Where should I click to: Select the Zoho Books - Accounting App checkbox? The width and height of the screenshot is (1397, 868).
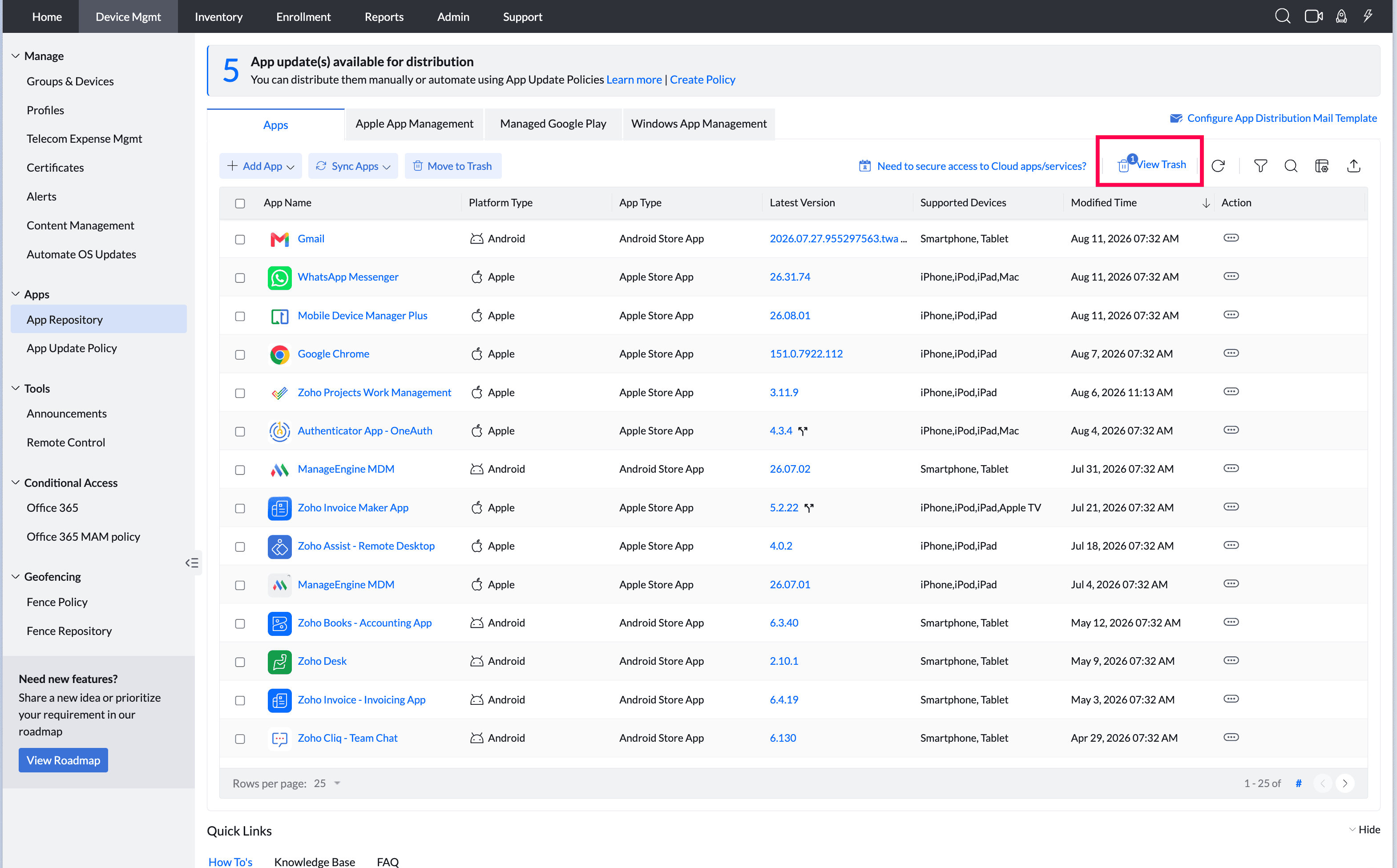240,623
